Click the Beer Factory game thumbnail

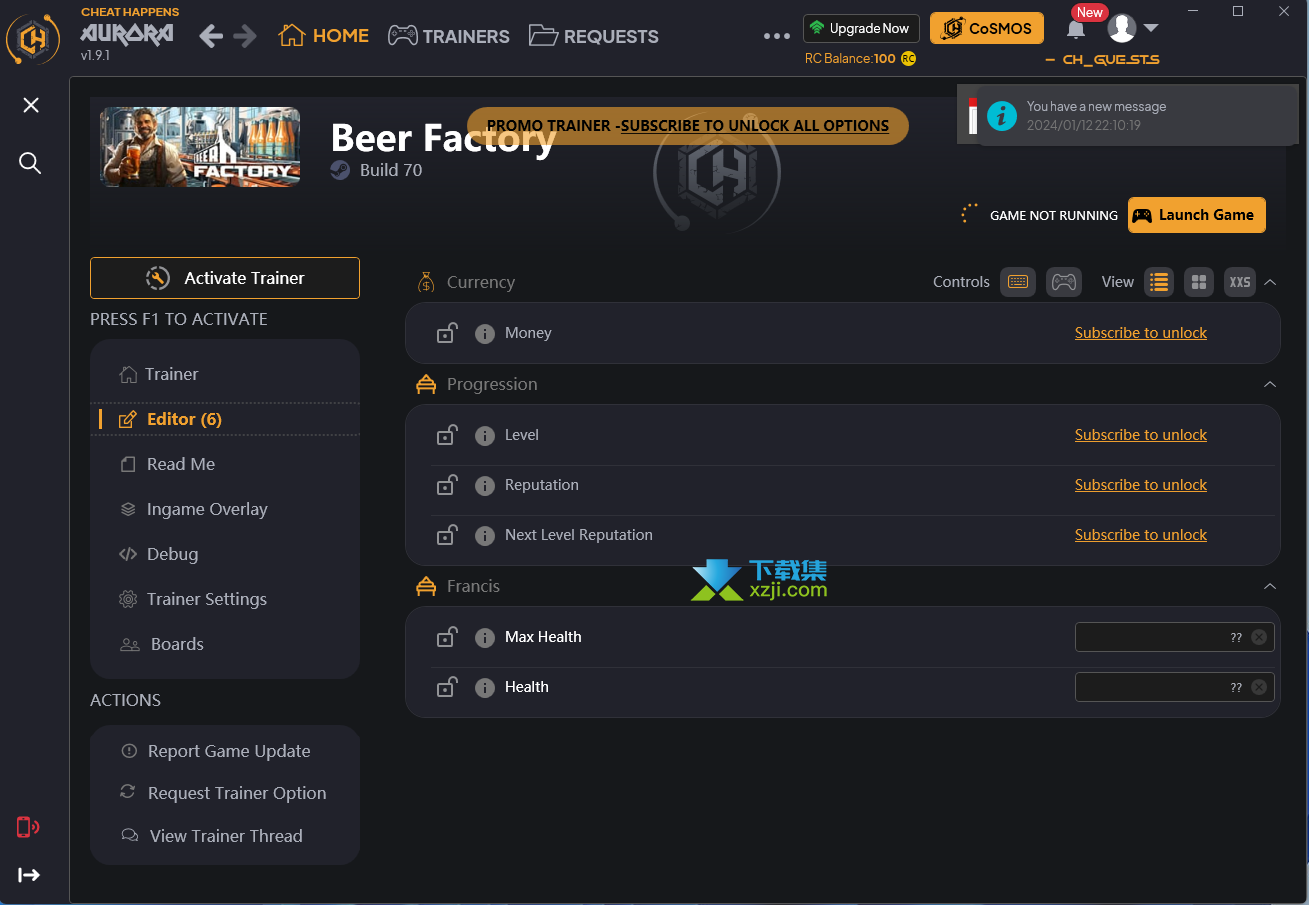pos(200,147)
